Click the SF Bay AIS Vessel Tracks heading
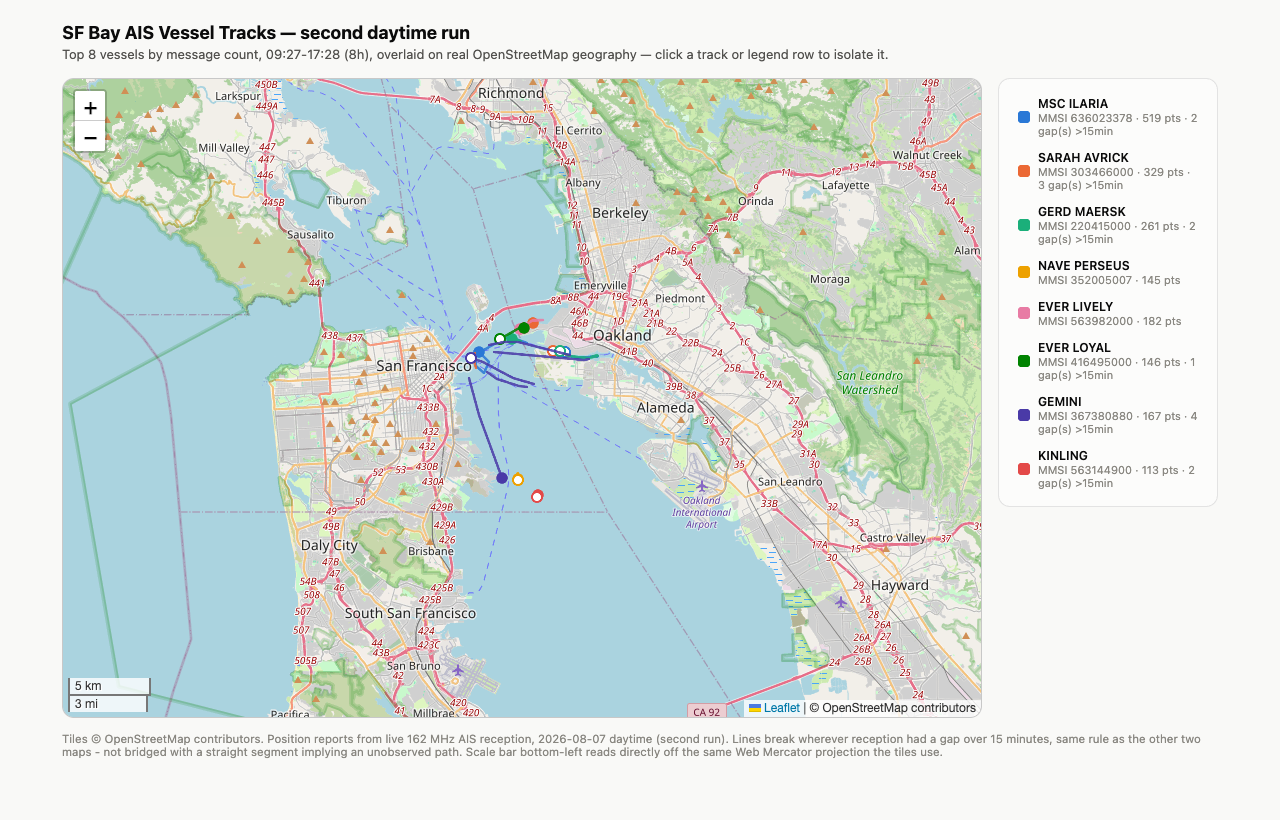The image size is (1280, 820). point(266,33)
